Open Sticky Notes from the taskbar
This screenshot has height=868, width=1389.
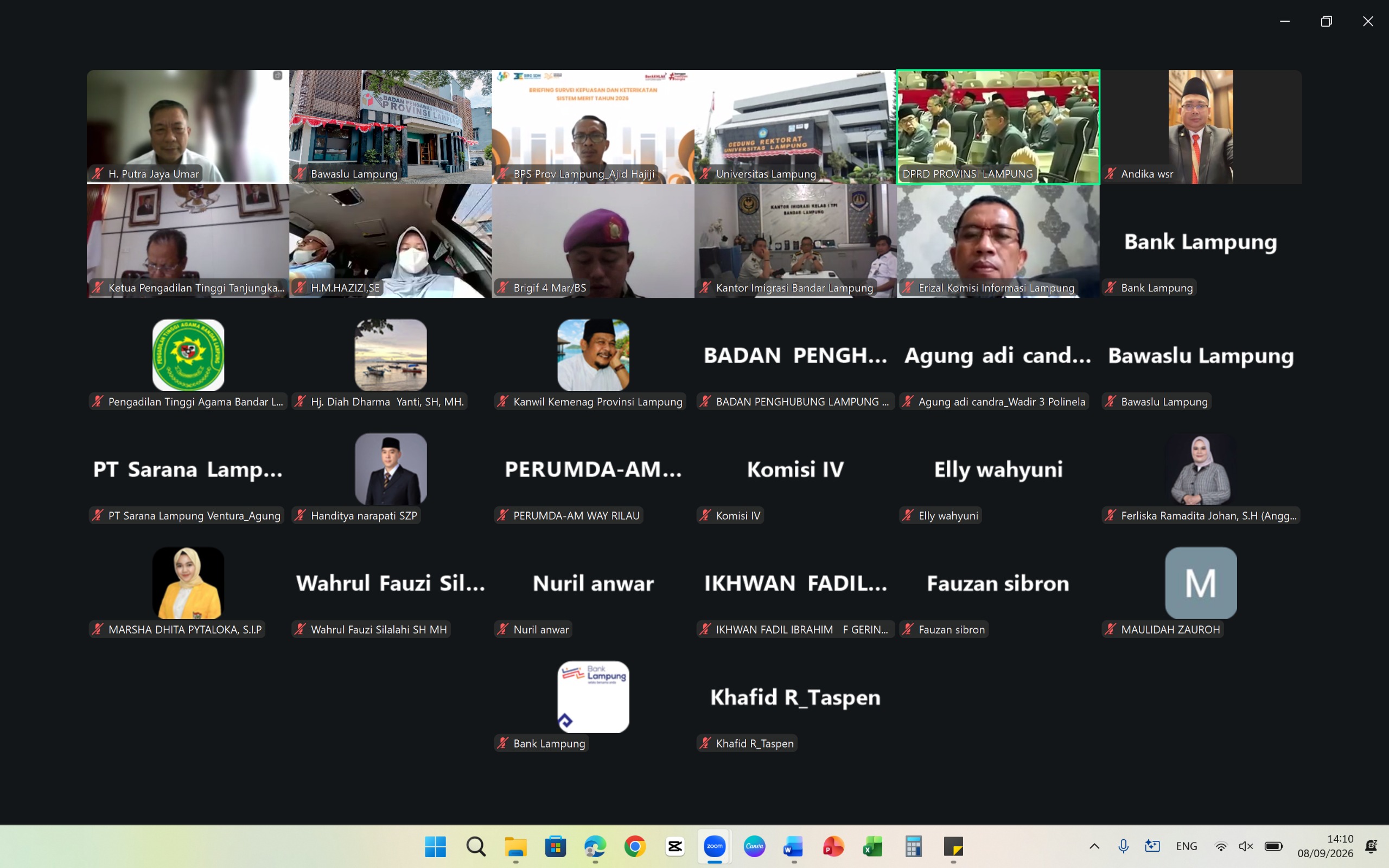953,846
